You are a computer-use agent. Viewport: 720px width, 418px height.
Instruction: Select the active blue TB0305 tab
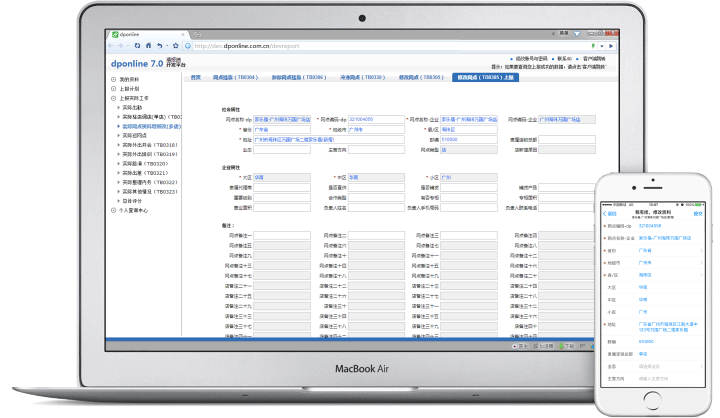point(485,77)
